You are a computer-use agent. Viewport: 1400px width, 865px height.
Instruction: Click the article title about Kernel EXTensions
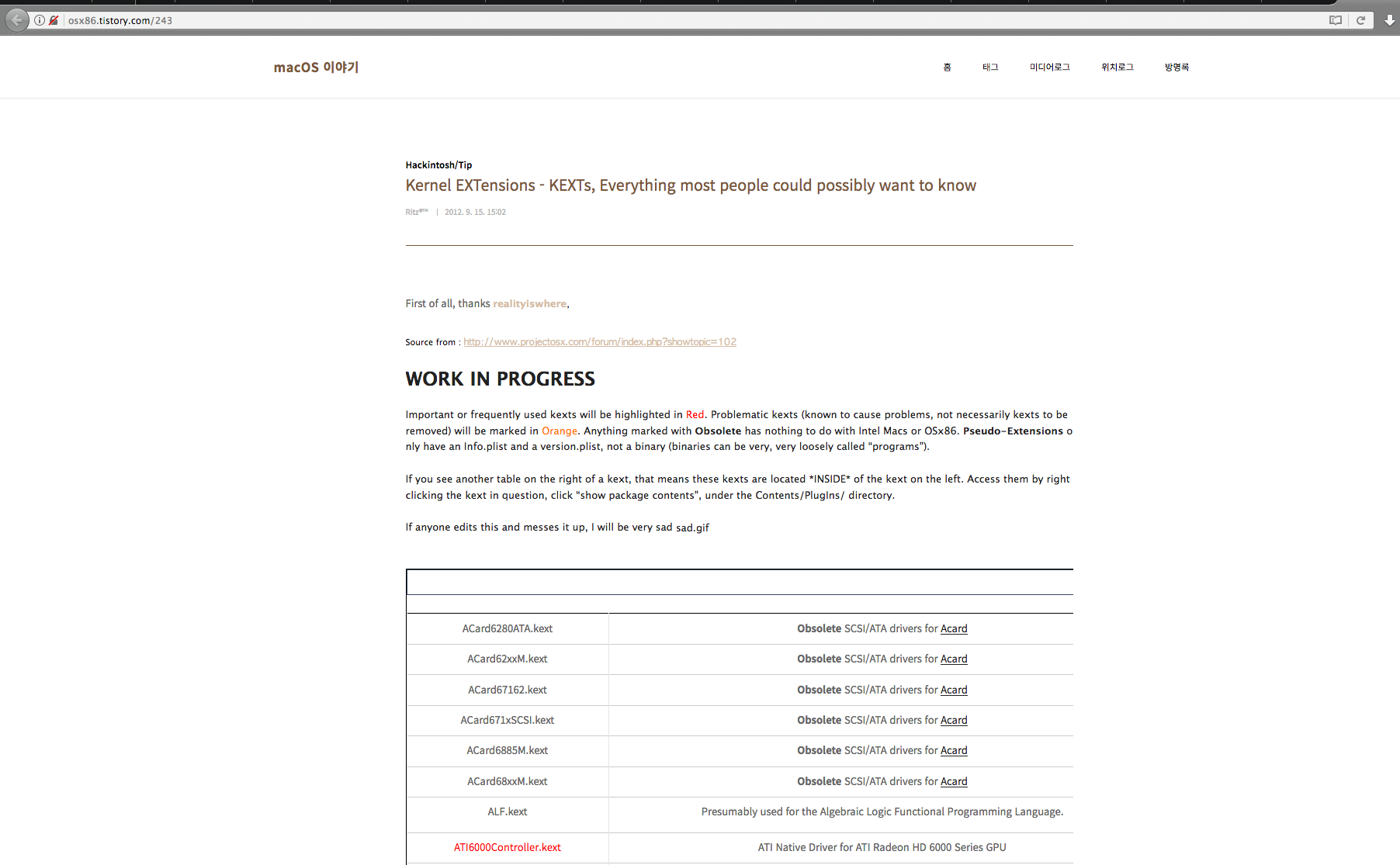[691, 185]
